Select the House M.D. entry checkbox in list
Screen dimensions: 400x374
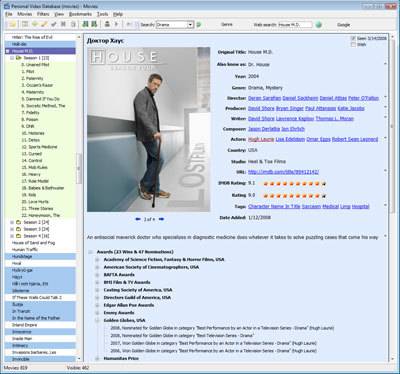coord(8,51)
